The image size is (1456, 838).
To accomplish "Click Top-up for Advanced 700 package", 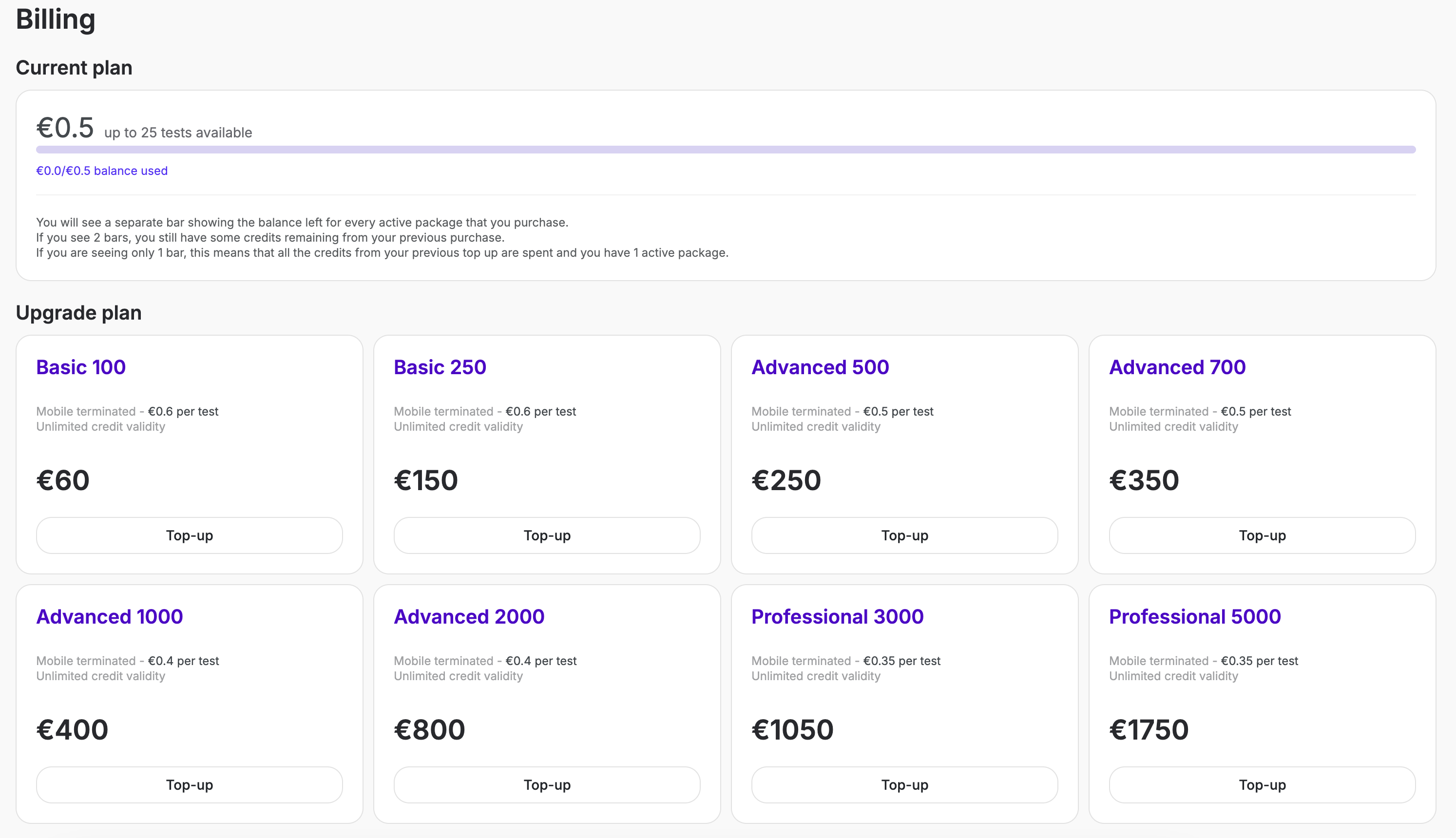I will click(x=1261, y=535).
